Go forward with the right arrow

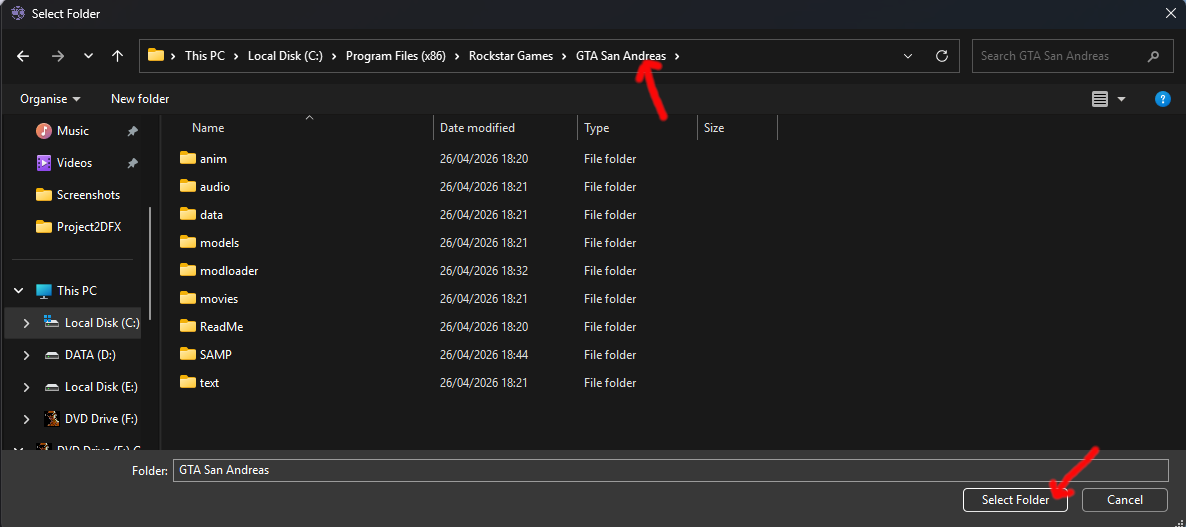pyautogui.click(x=57, y=56)
